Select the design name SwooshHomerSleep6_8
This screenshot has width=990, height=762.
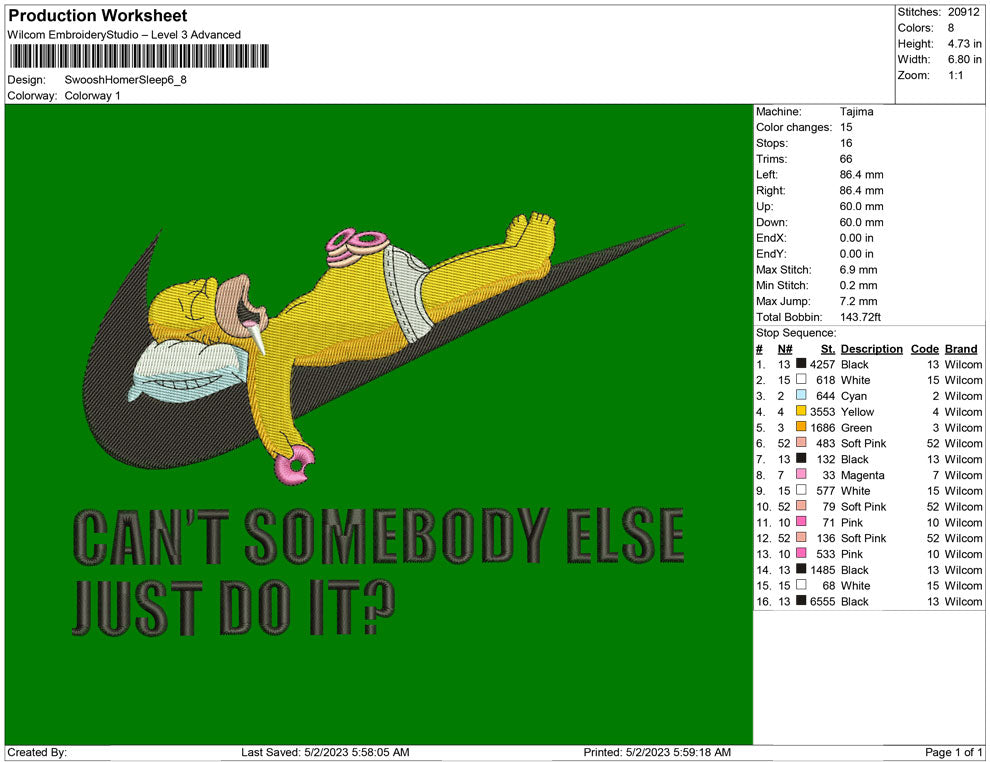click(x=126, y=80)
